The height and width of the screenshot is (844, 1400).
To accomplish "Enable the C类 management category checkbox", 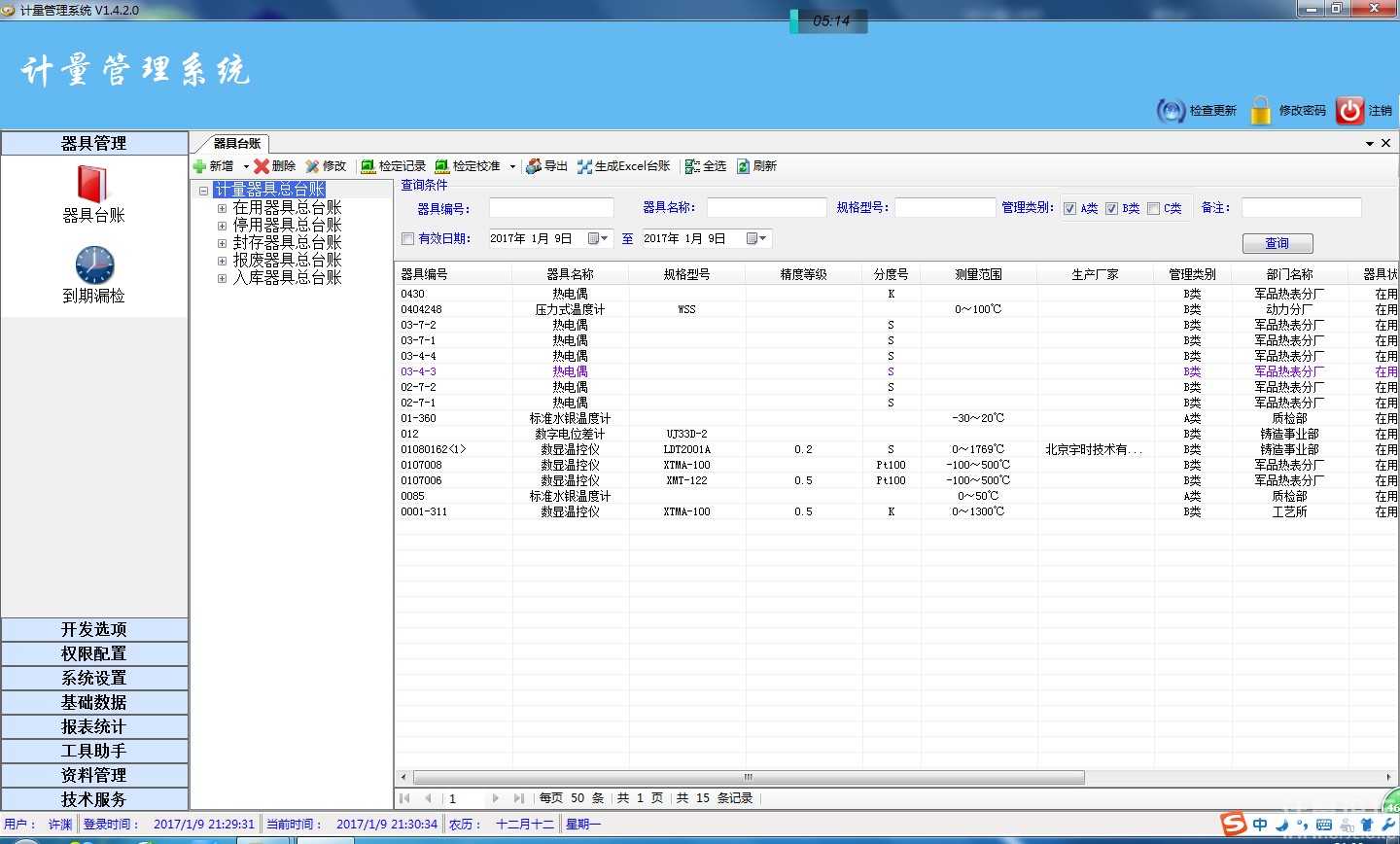I will 1153,208.
